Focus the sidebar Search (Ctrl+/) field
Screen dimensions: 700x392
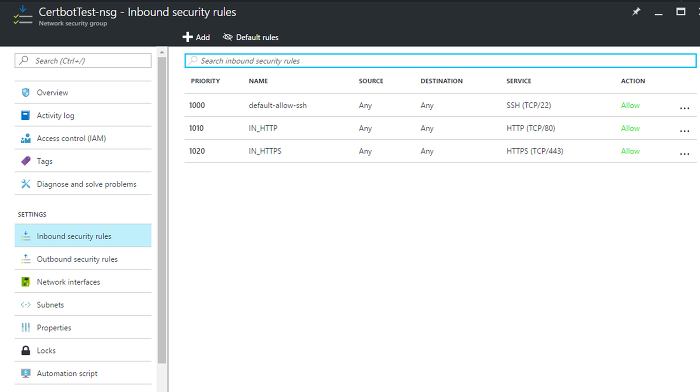pyautogui.click(x=83, y=60)
